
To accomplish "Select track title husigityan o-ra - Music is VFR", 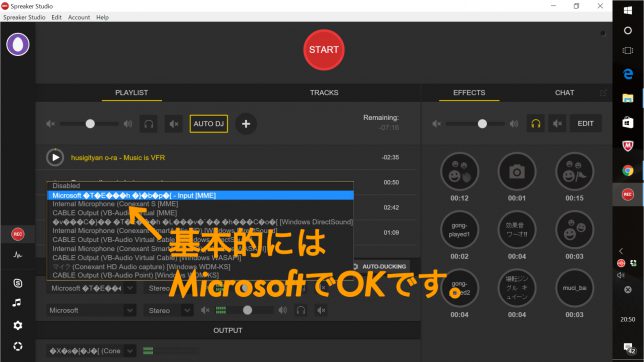I will click(118, 157).
